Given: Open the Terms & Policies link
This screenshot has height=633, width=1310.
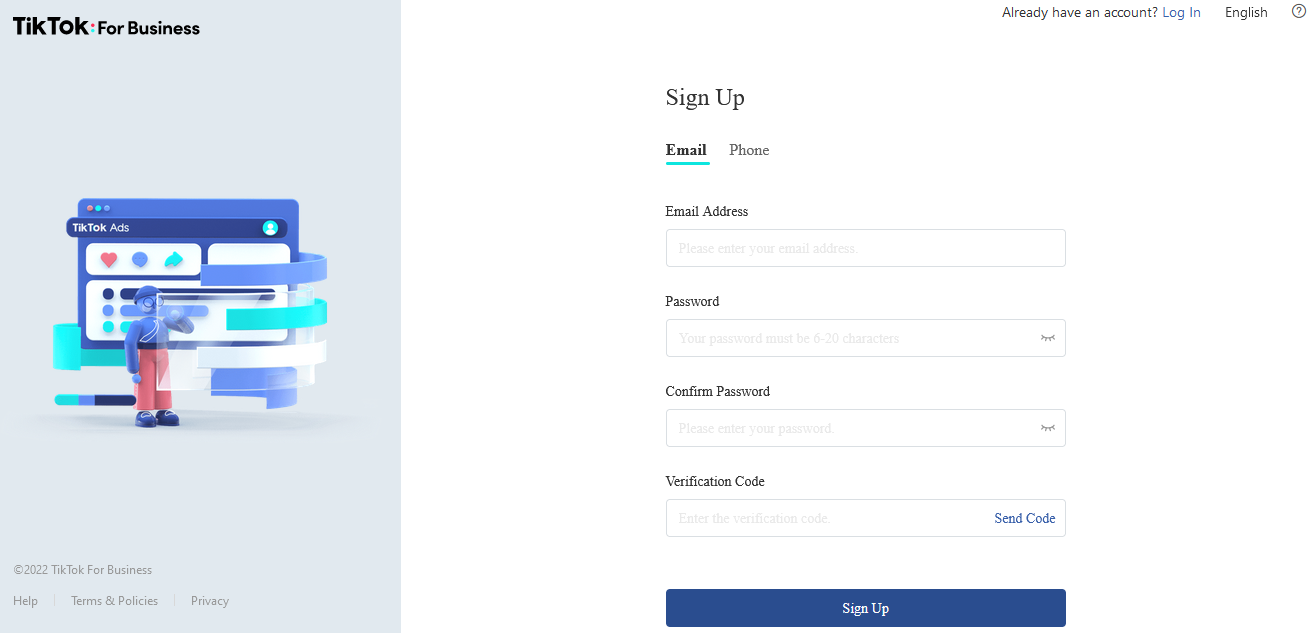Looking at the screenshot, I should point(114,601).
